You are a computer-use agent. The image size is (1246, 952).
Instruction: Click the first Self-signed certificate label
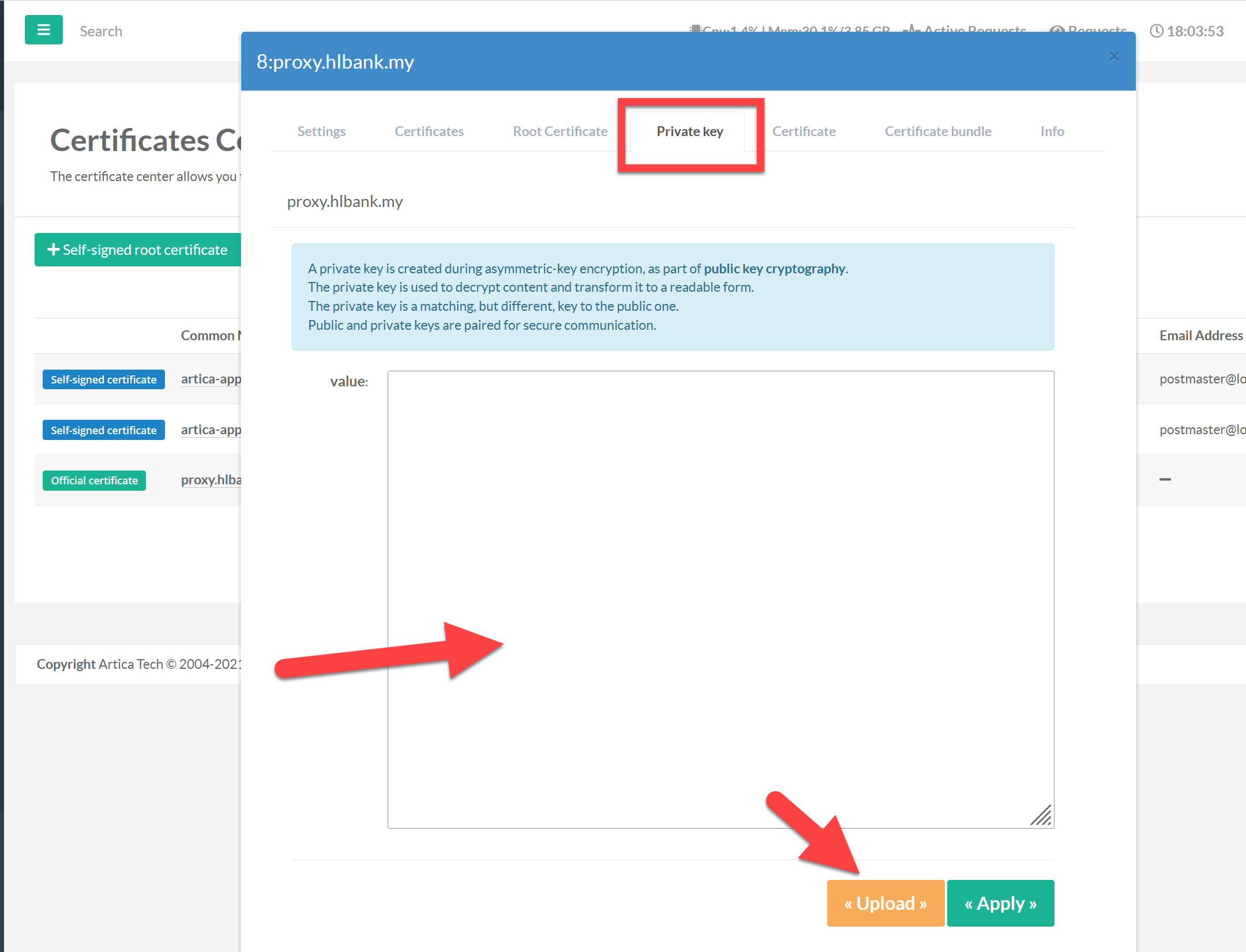103,379
